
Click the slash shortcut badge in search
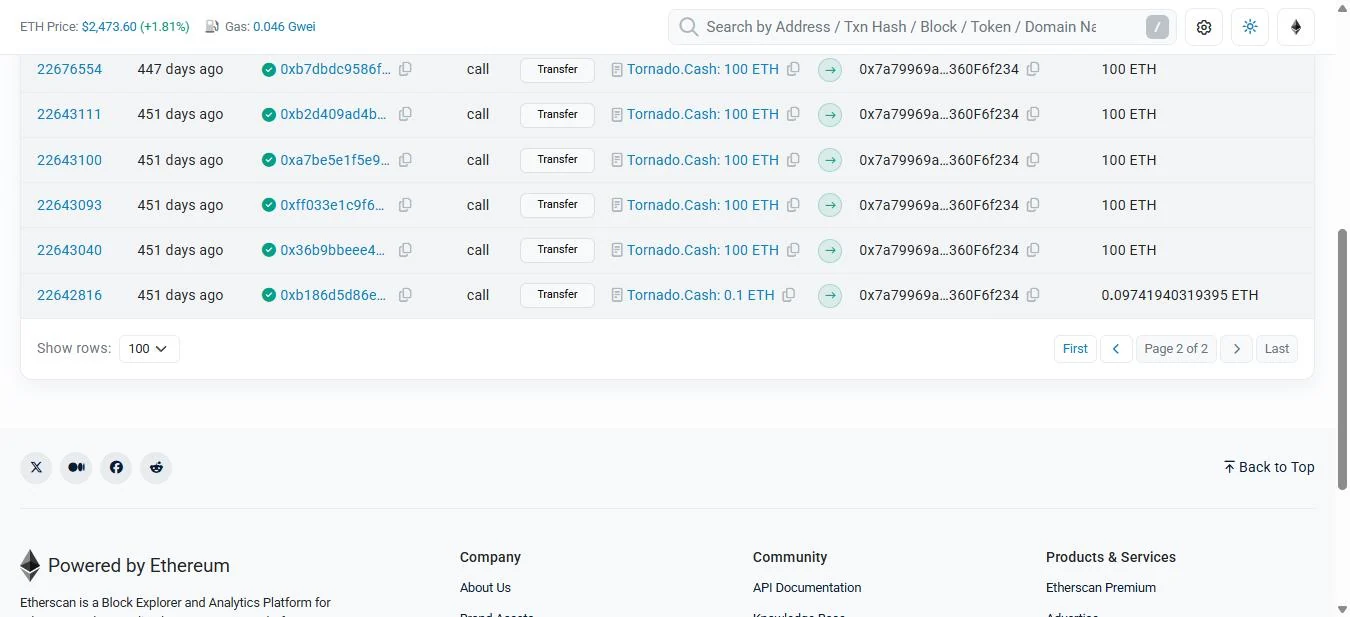(1157, 27)
